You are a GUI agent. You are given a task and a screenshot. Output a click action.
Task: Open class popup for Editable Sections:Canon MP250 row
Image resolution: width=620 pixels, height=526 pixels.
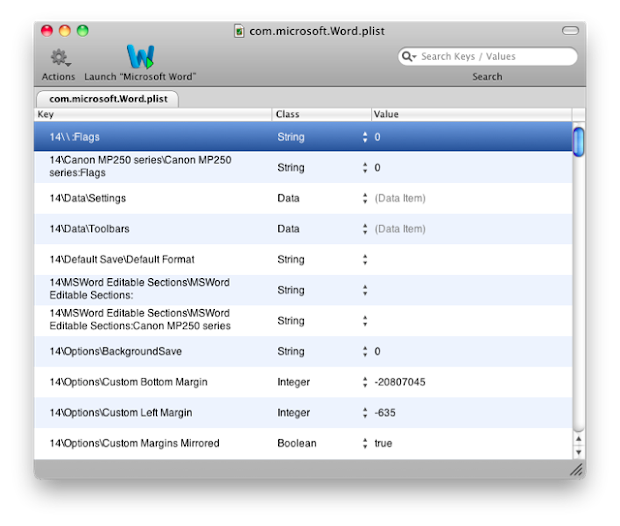(x=365, y=321)
